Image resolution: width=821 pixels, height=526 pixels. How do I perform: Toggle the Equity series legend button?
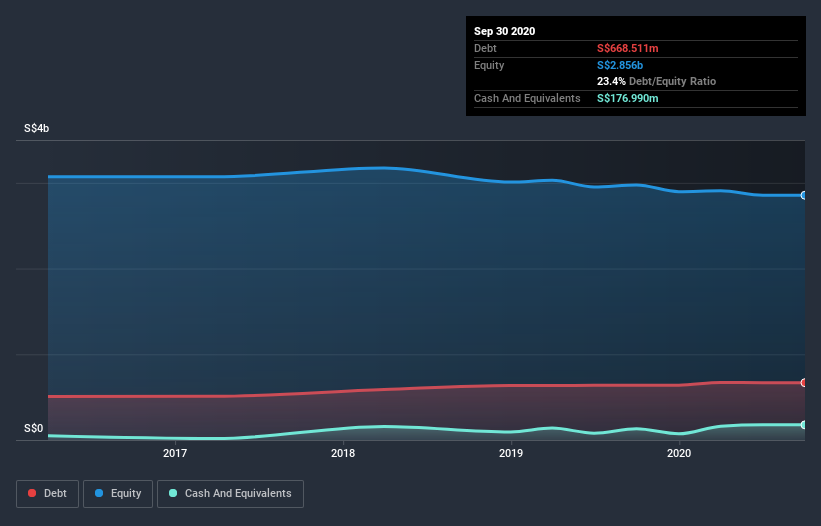[118, 494]
